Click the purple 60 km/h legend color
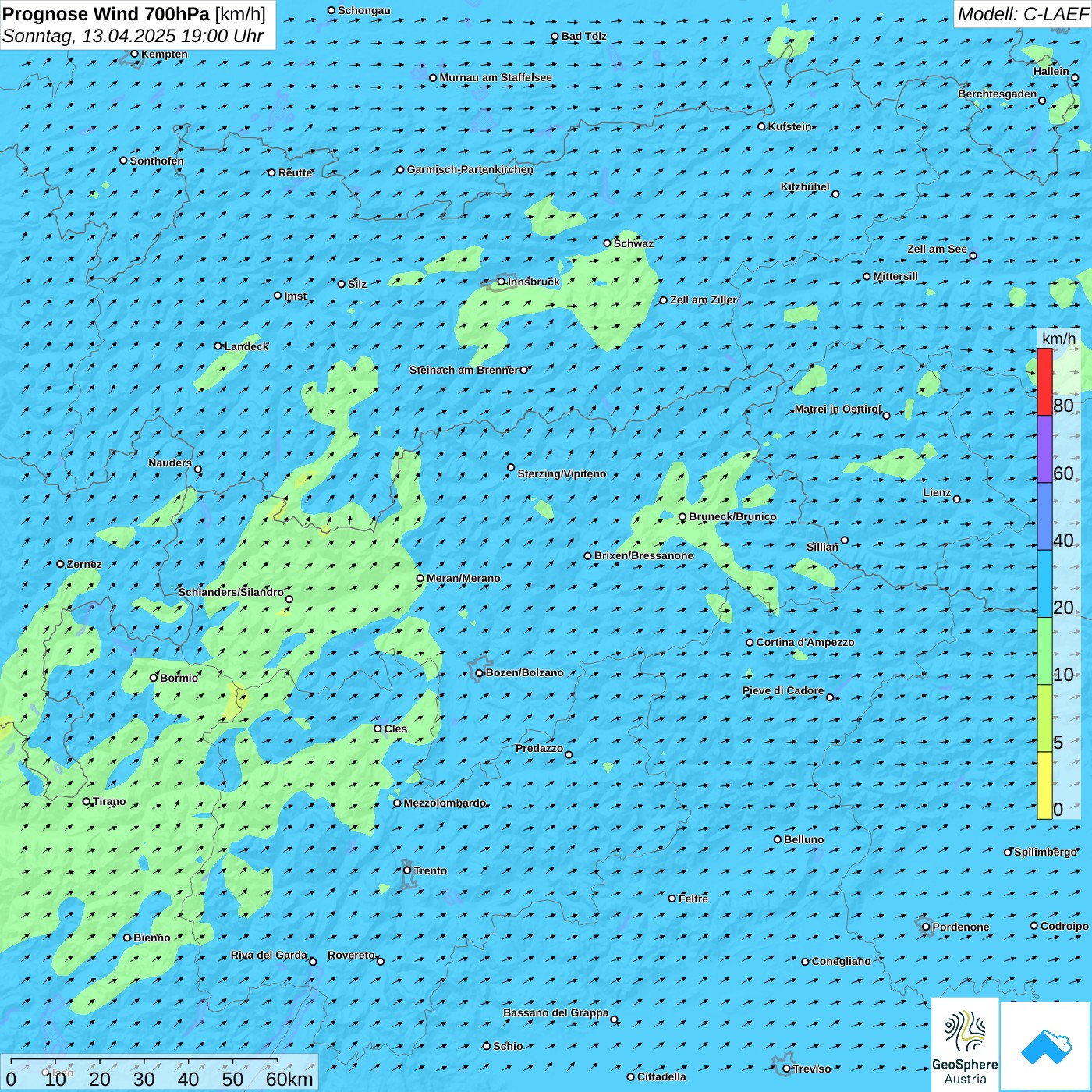1092x1092 pixels. (1044, 448)
